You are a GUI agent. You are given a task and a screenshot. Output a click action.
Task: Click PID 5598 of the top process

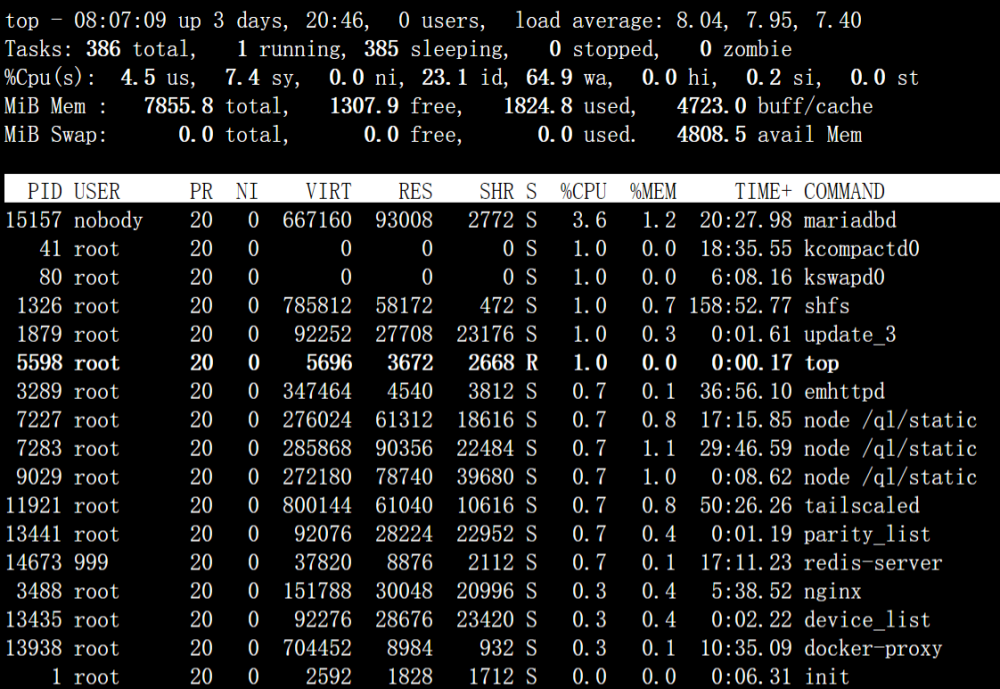point(39,363)
